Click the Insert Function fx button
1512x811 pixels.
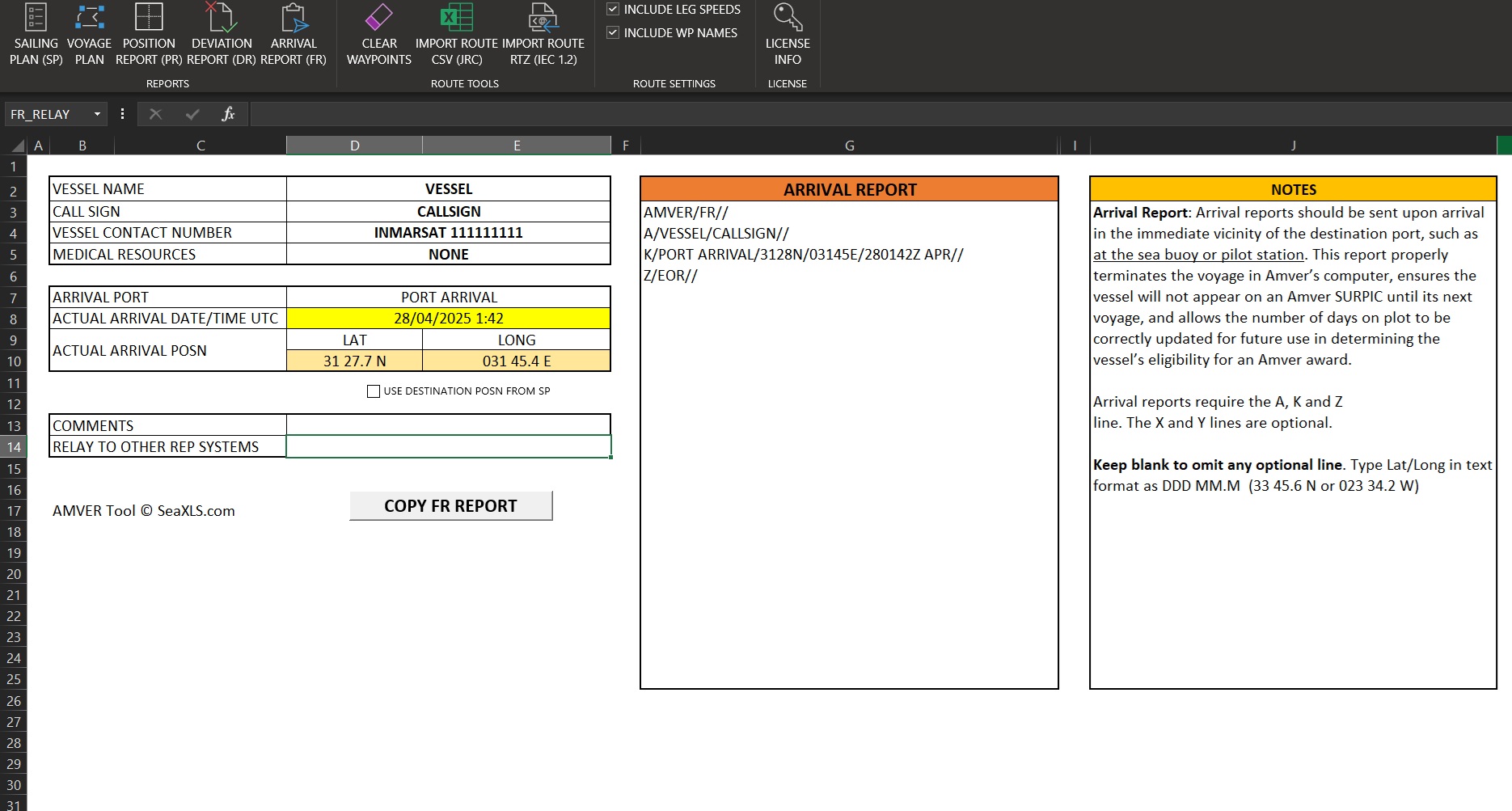(x=228, y=115)
